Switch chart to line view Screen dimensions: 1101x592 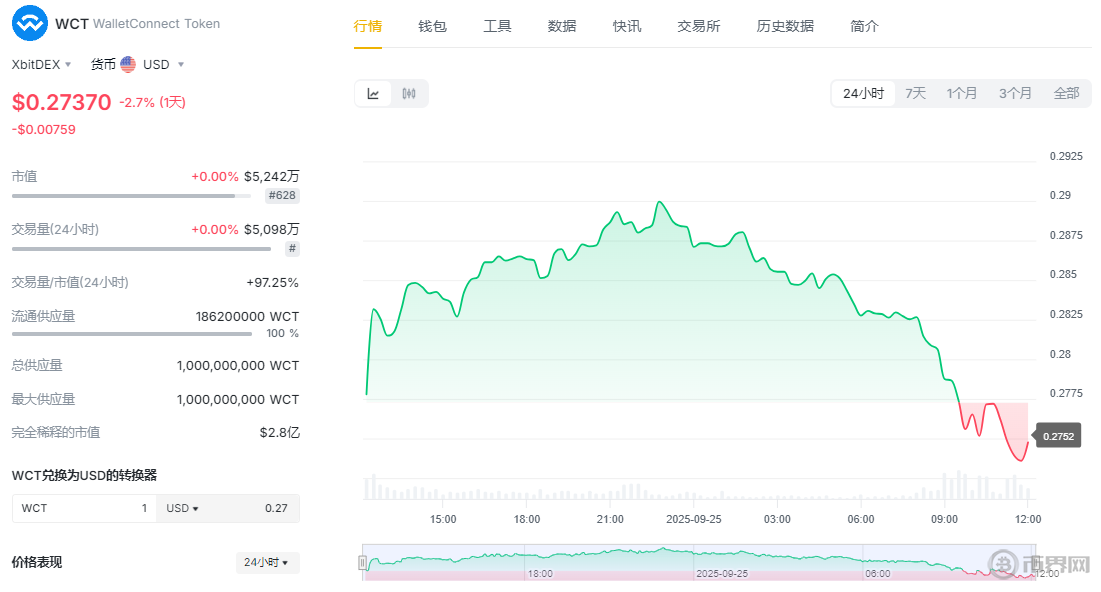click(x=373, y=94)
